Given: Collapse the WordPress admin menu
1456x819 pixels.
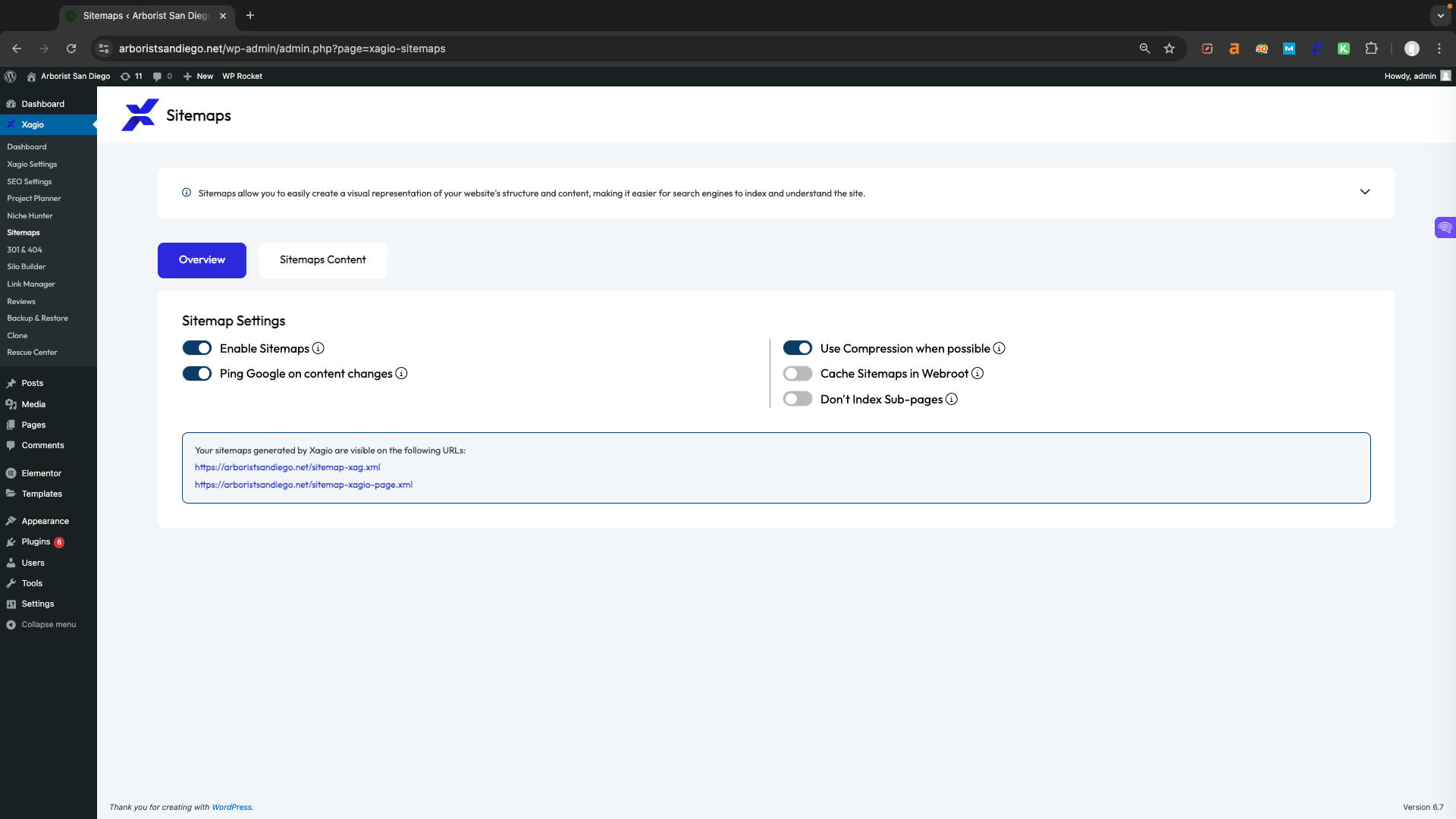Looking at the screenshot, I should [42, 625].
